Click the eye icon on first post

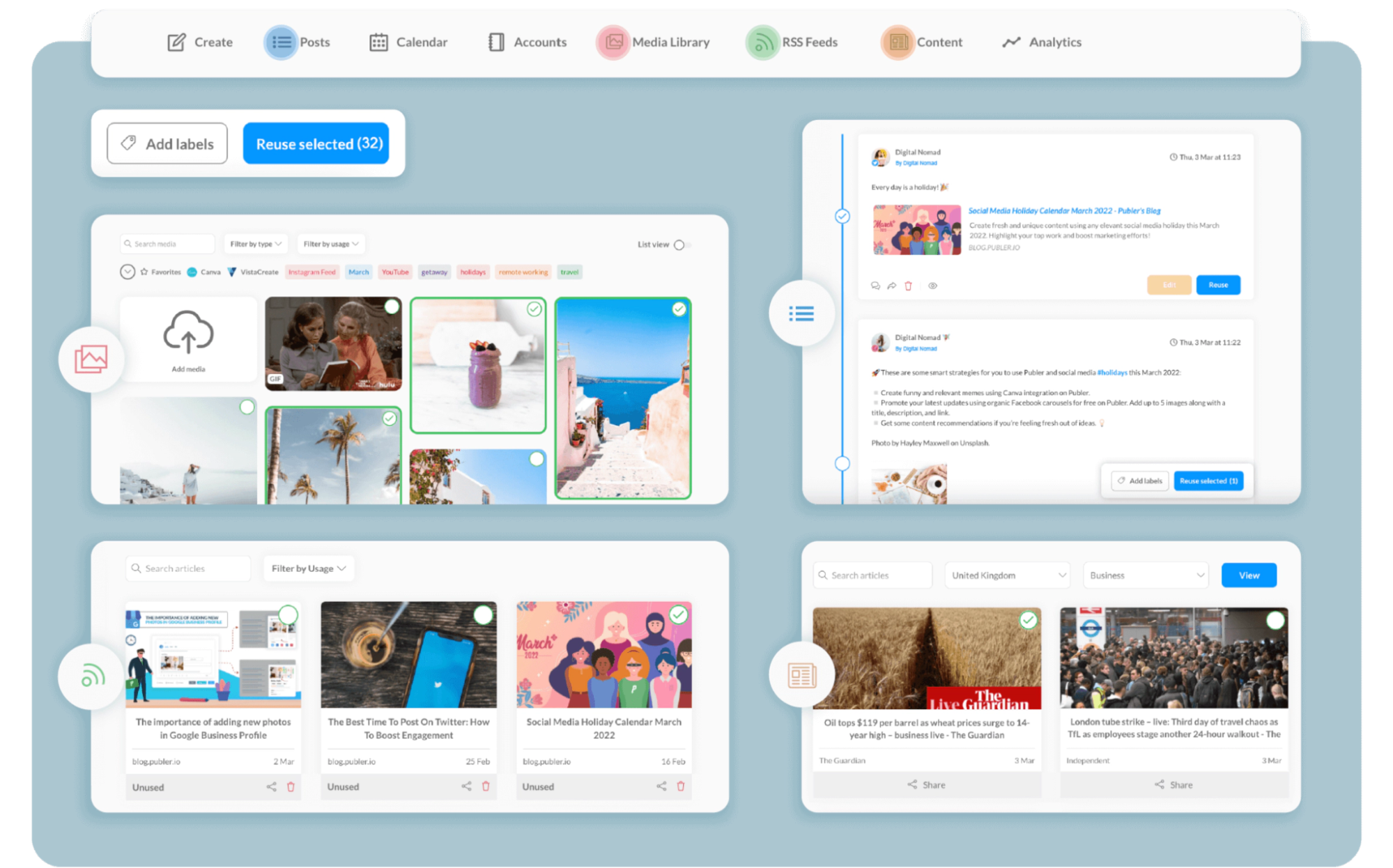(x=932, y=286)
